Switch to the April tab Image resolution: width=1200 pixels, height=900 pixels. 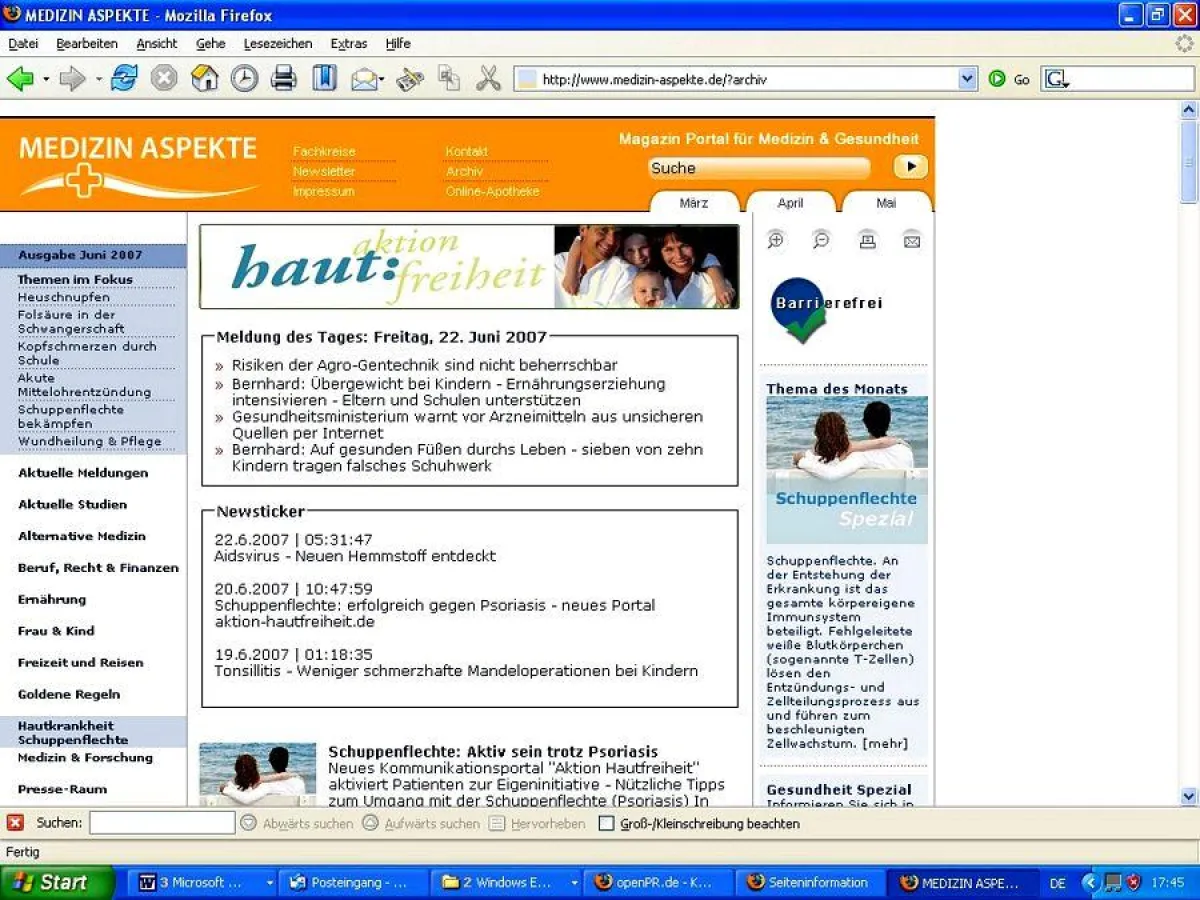(790, 203)
